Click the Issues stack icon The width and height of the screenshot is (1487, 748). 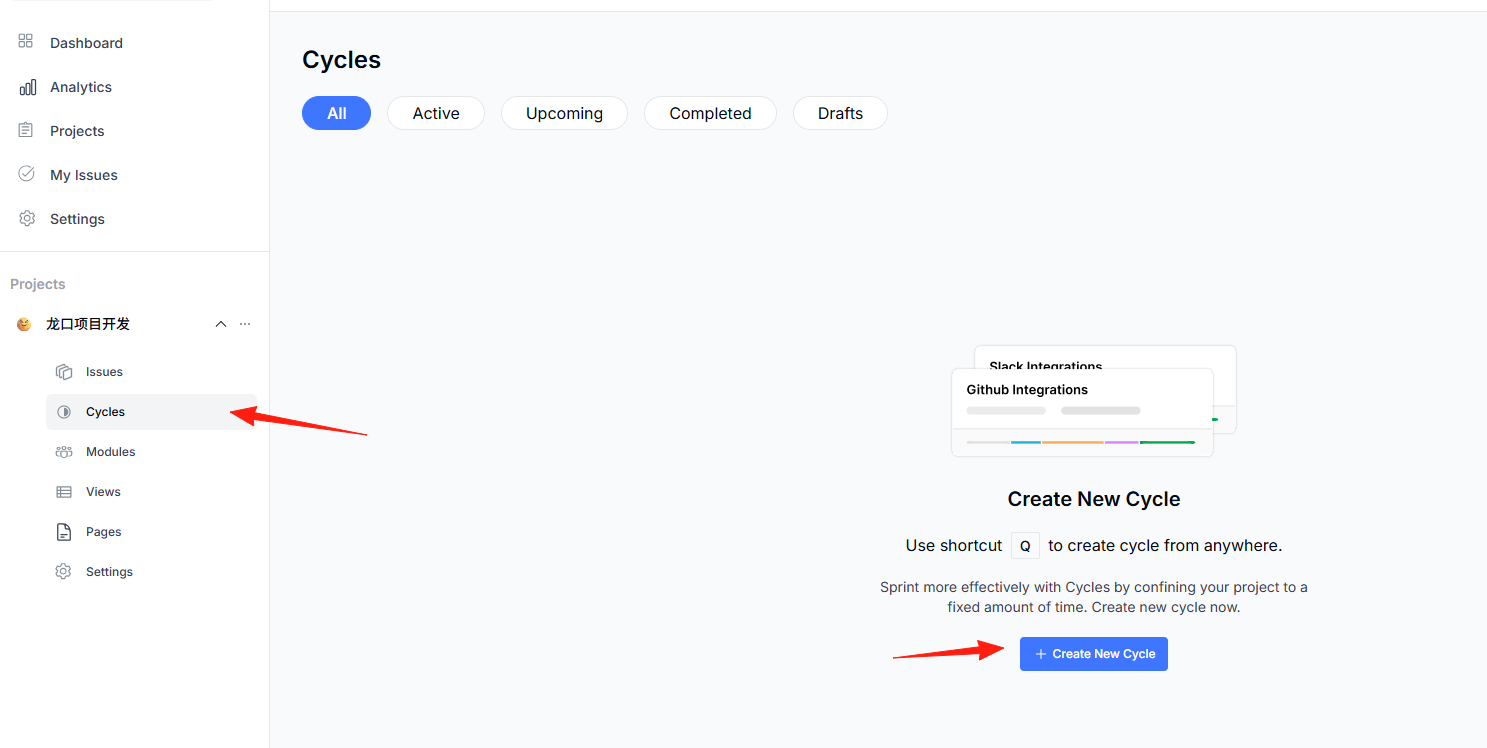pyautogui.click(x=64, y=372)
